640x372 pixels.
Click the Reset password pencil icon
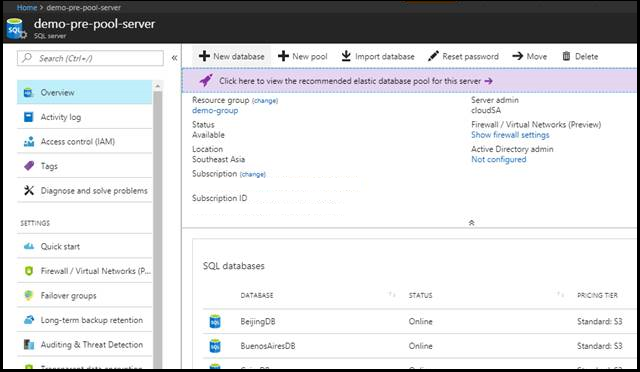click(x=433, y=56)
